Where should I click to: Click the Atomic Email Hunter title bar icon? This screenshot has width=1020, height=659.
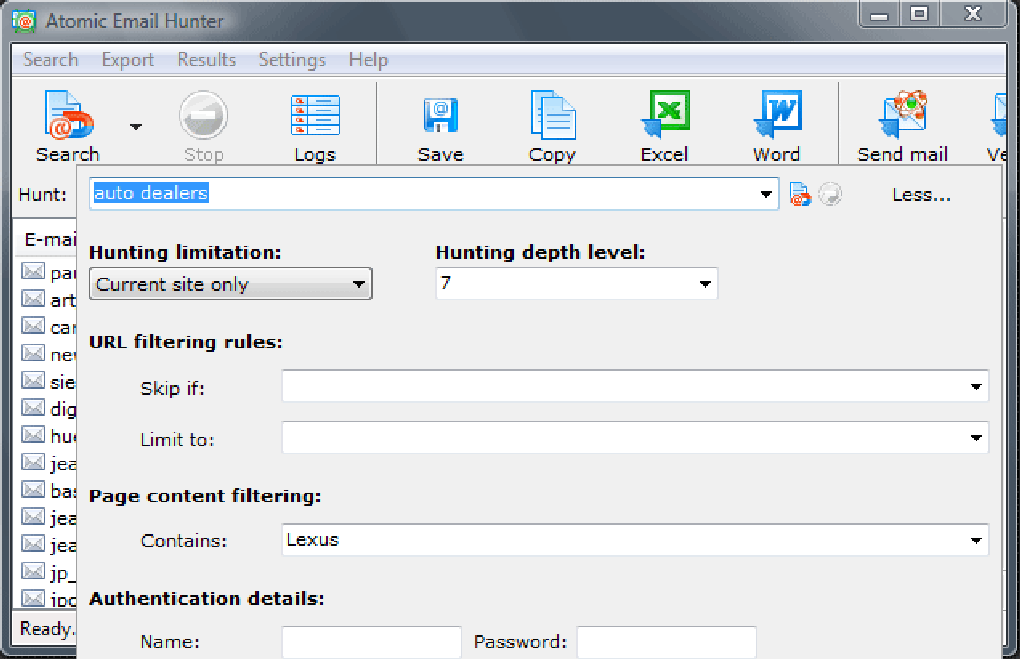point(24,21)
